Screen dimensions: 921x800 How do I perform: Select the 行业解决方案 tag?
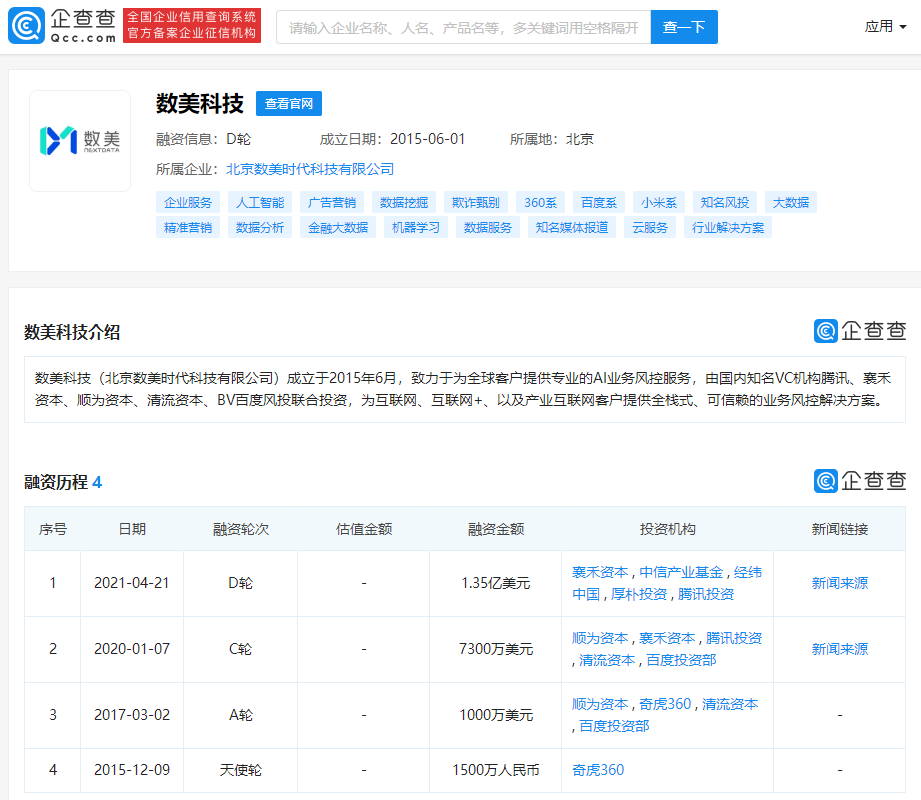click(728, 227)
